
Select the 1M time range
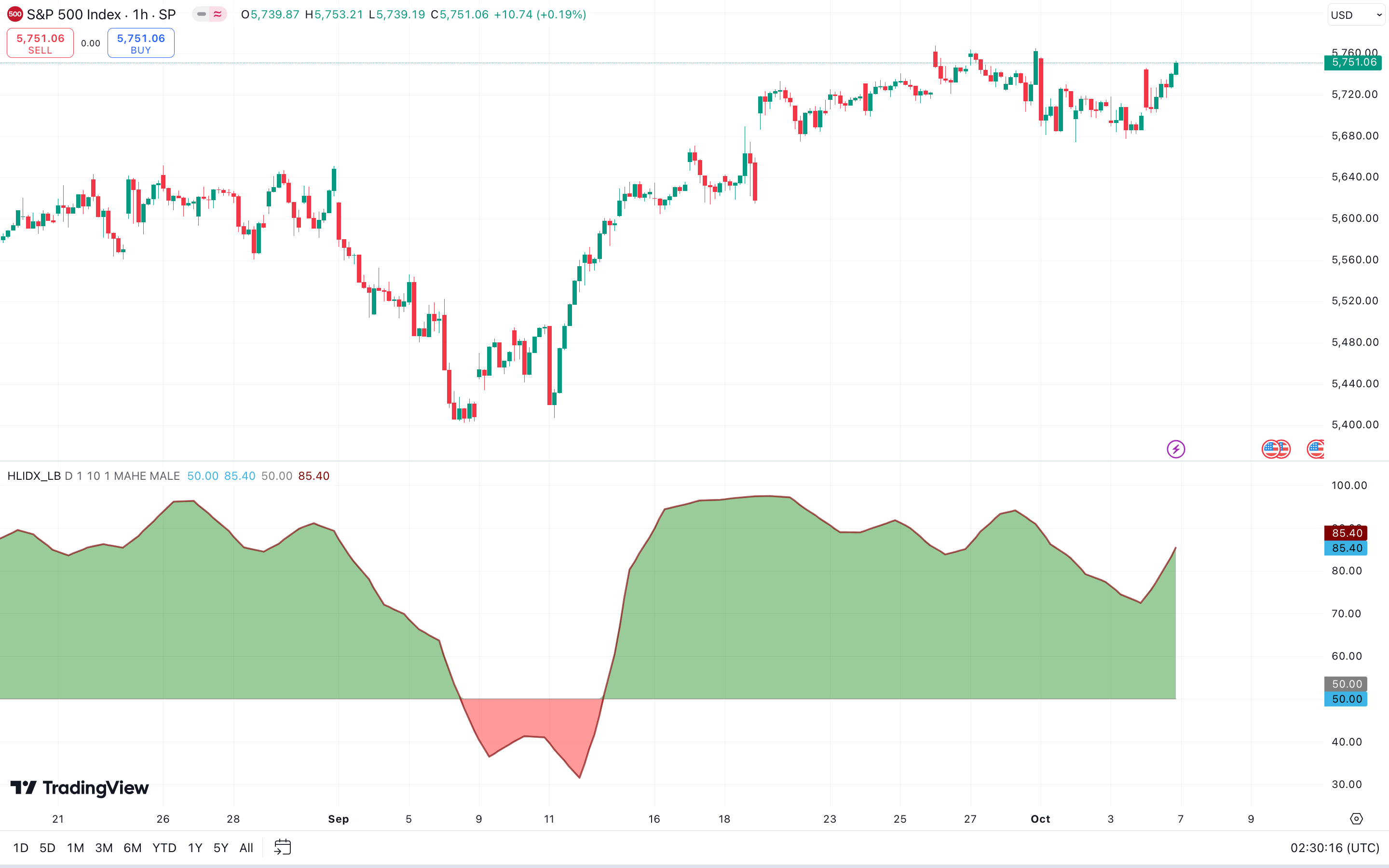tap(75, 848)
